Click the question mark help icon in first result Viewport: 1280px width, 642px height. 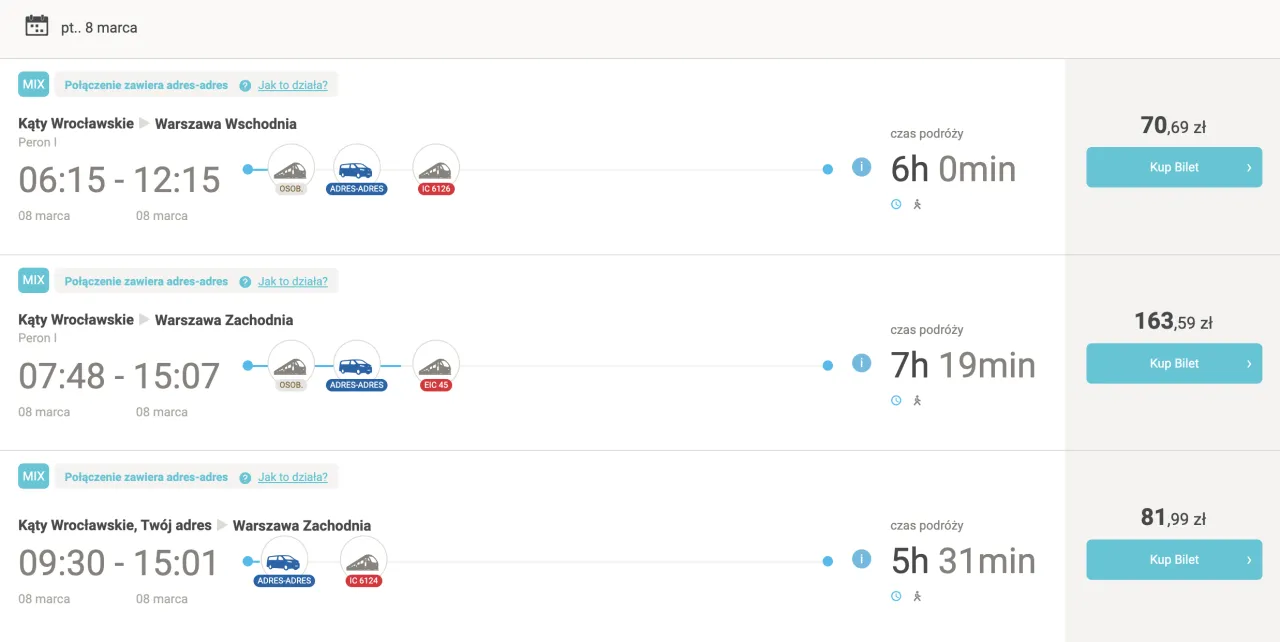(245, 86)
